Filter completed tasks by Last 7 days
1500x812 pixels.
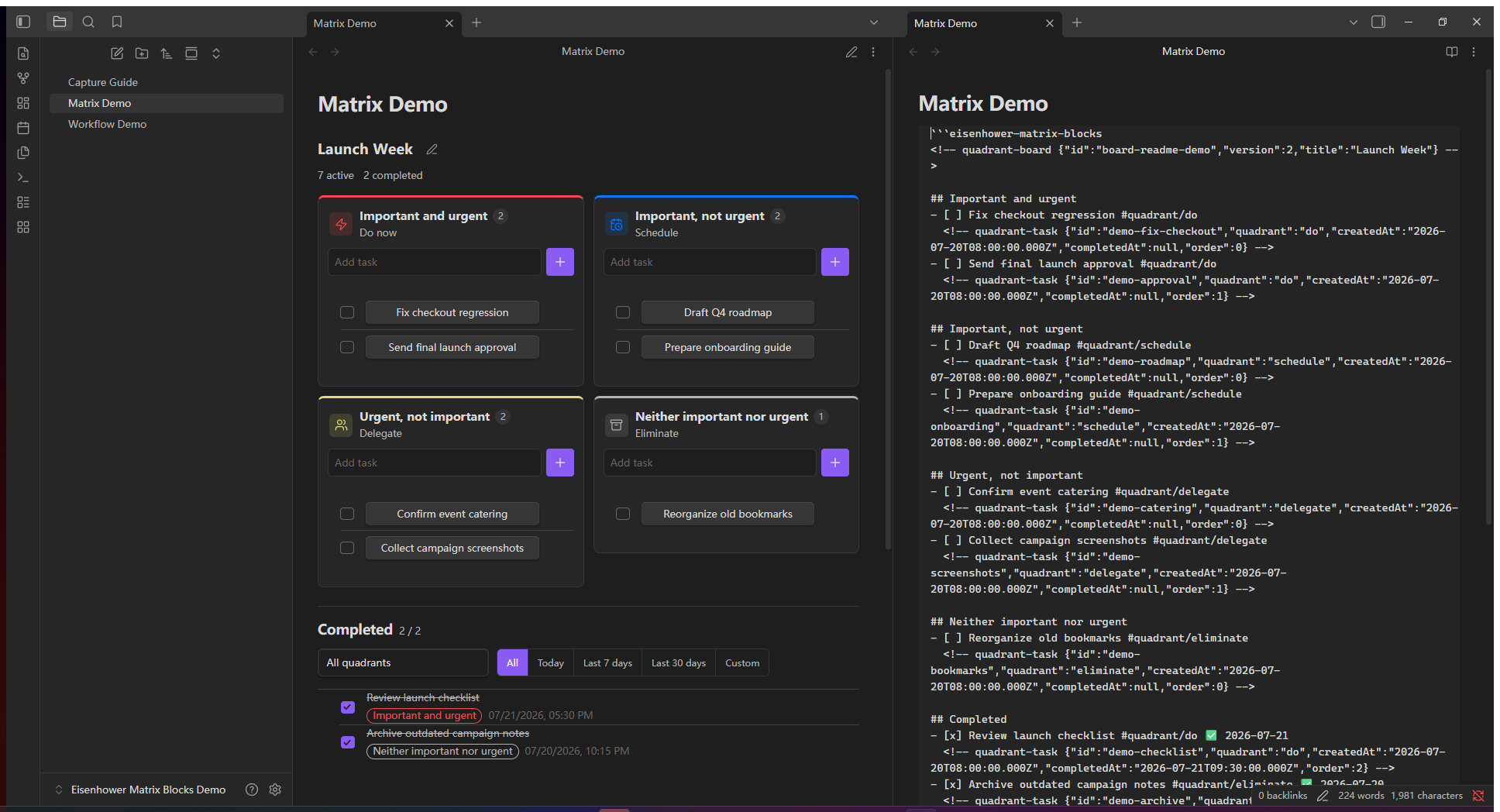click(607, 662)
